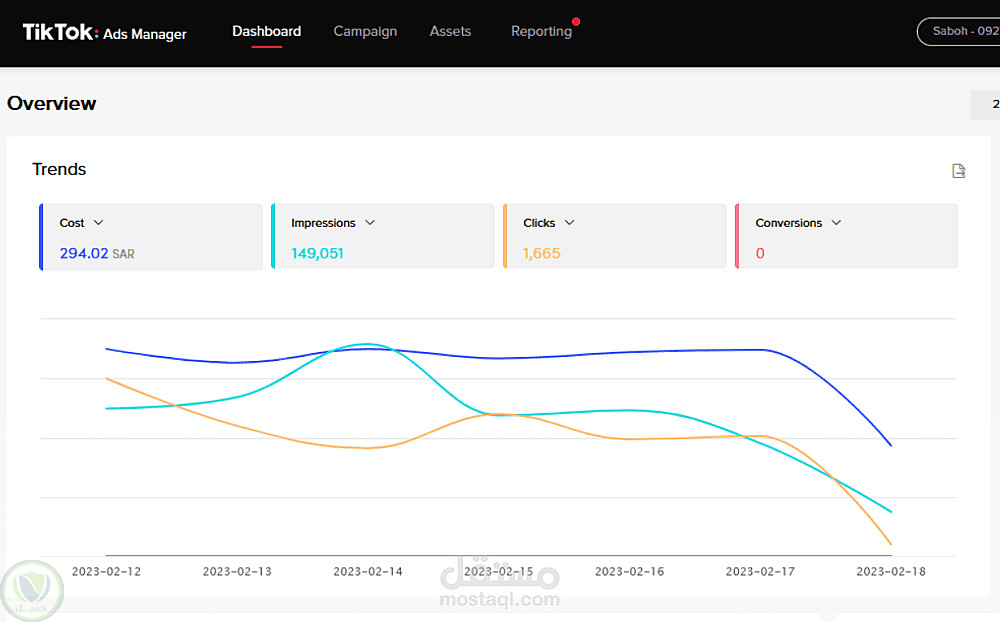Viewport: 1000px width, 622px height.
Task: Click the 2023-02-14 date label
Action: pyautogui.click(x=368, y=572)
